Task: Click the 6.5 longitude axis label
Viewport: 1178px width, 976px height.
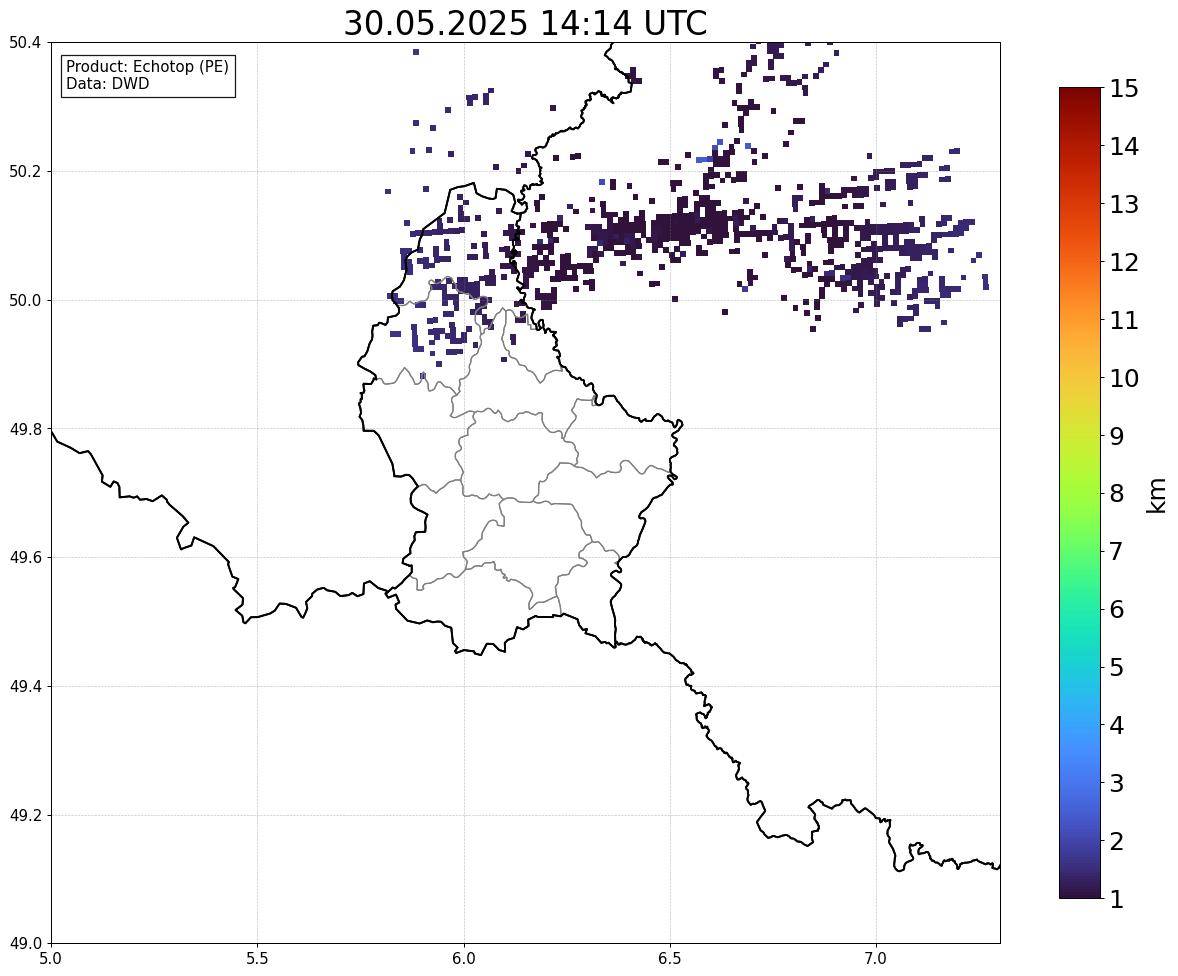Action: click(670, 959)
